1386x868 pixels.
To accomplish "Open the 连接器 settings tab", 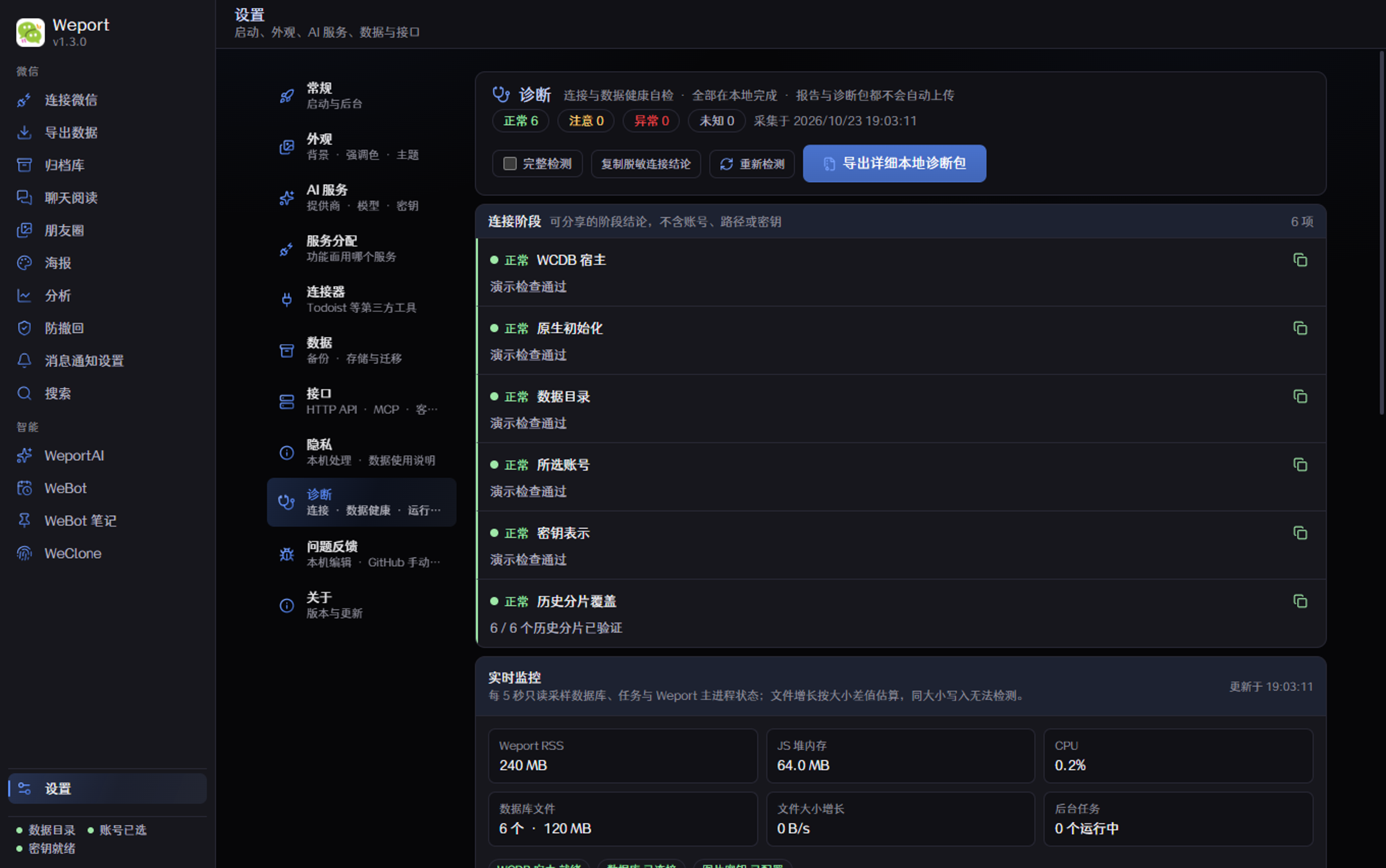I will click(x=362, y=300).
